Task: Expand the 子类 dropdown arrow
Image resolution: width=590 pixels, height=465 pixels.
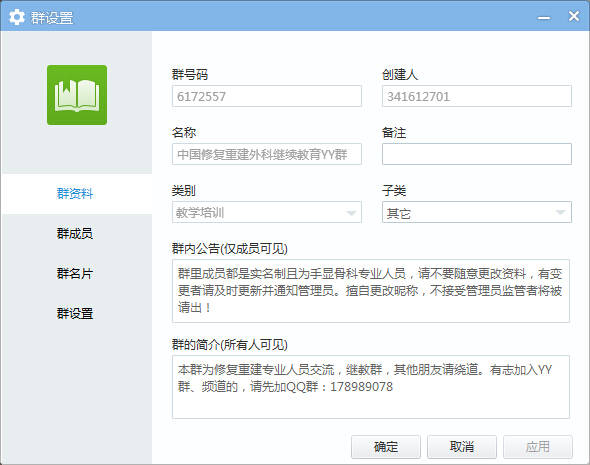Action: [x=560, y=213]
